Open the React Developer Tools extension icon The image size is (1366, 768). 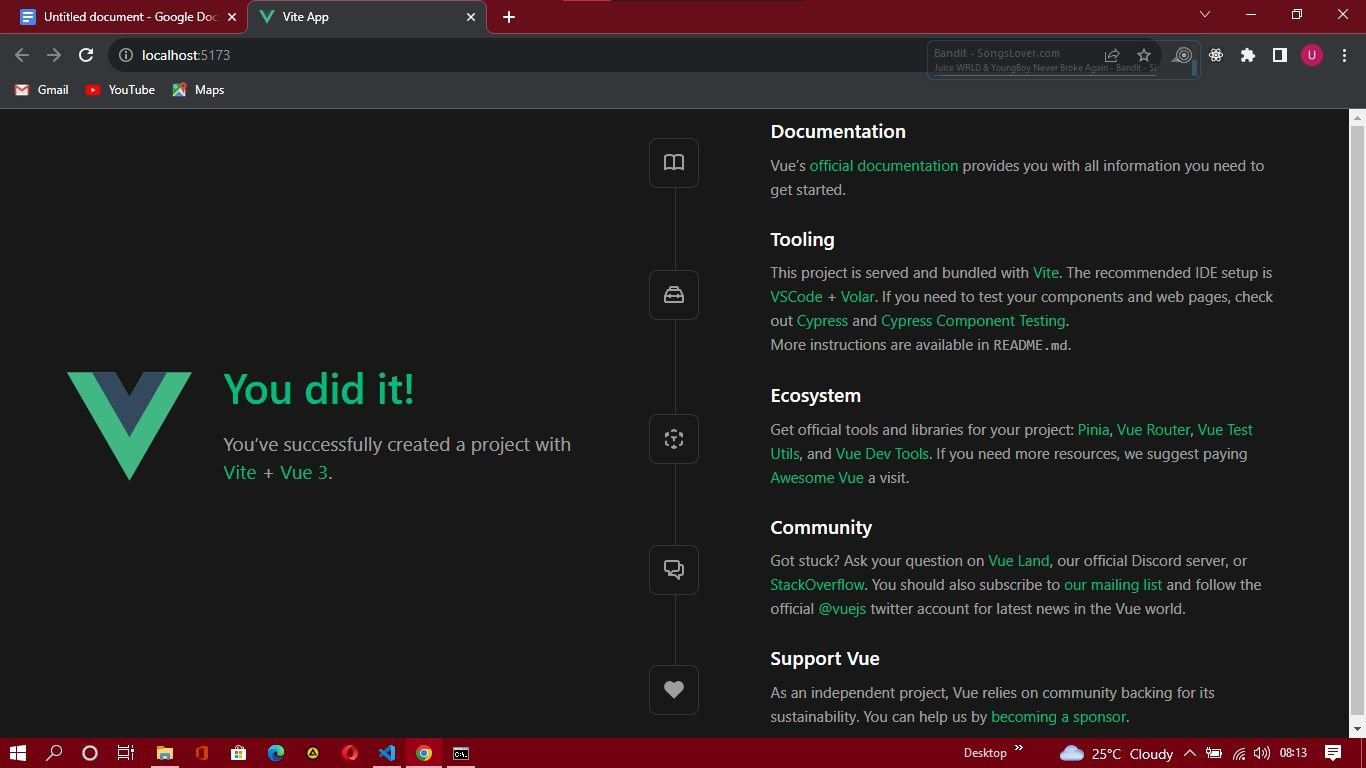tap(1216, 55)
